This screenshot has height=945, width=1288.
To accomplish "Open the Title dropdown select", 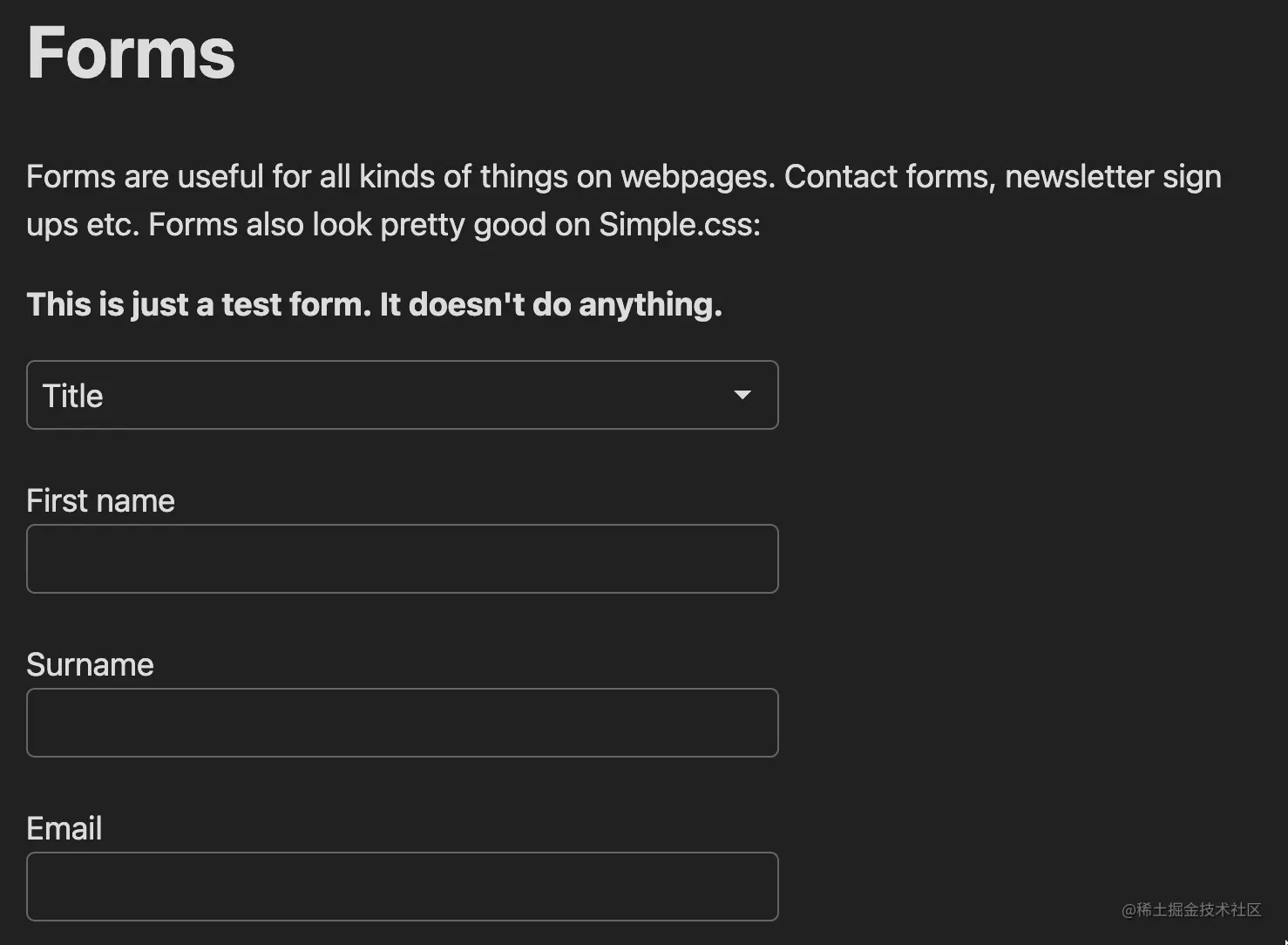I will [x=402, y=395].
